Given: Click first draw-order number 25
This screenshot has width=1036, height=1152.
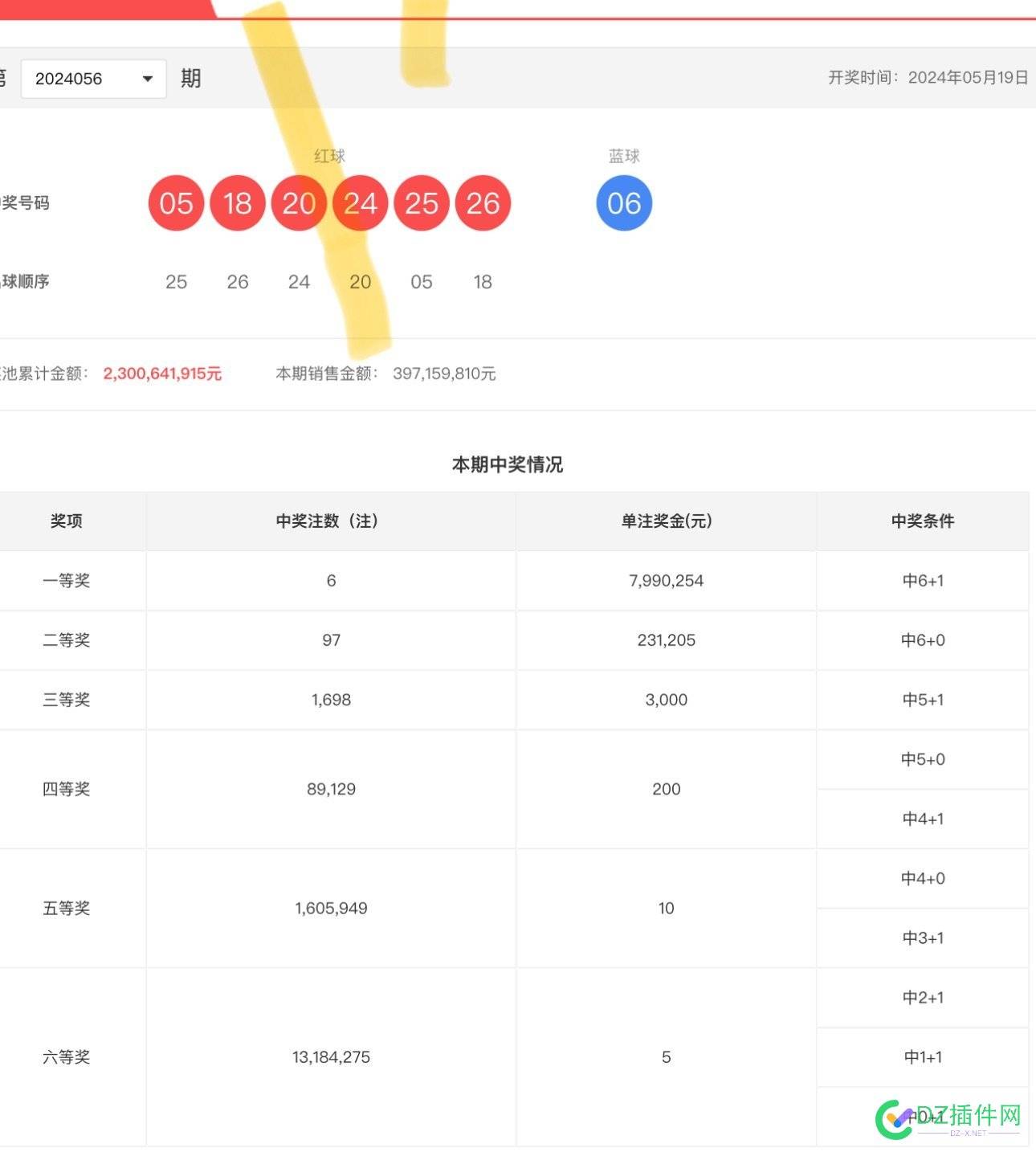Looking at the screenshot, I should coord(176,282).
